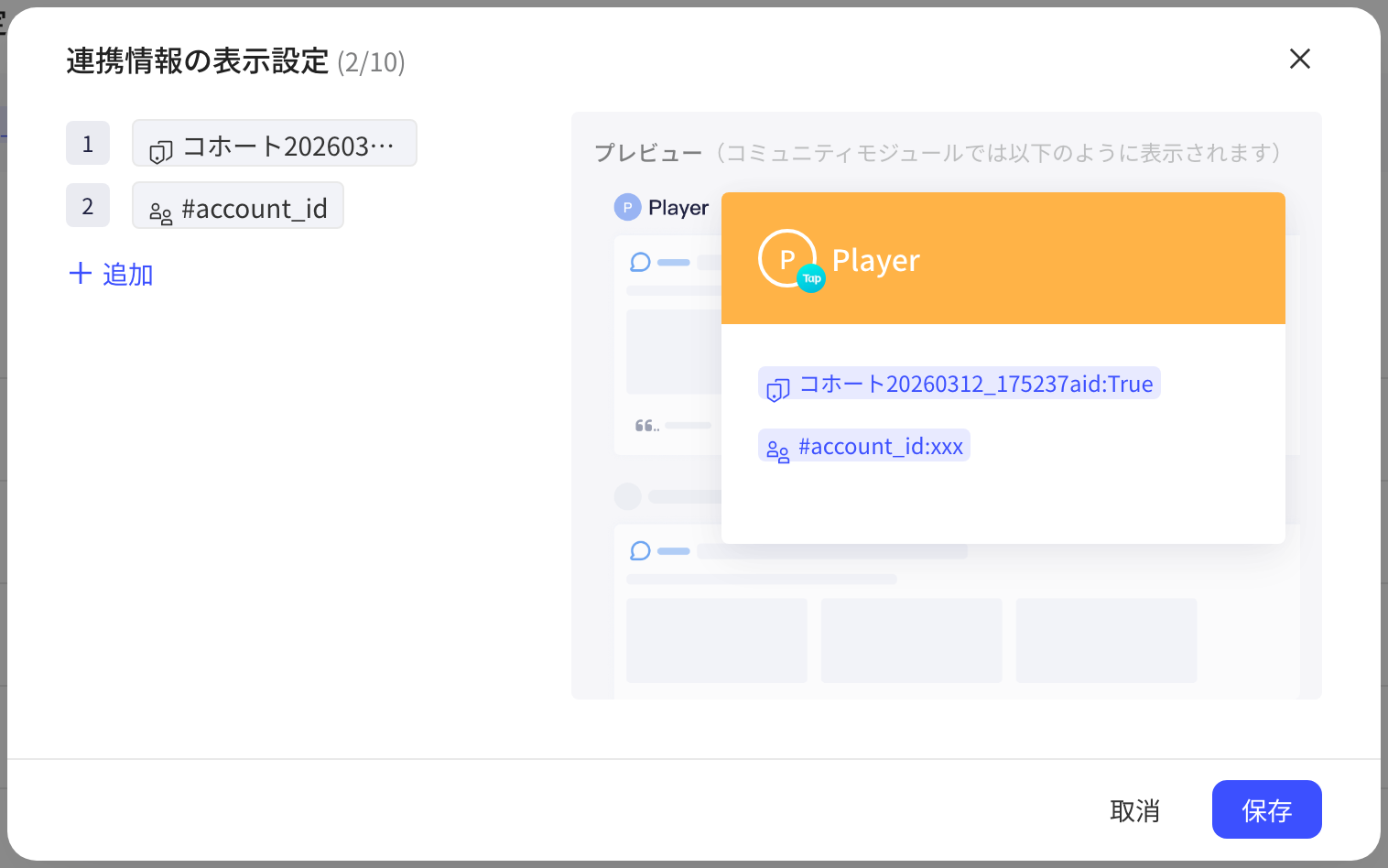Click the 保存 button

click(1266, 809)
